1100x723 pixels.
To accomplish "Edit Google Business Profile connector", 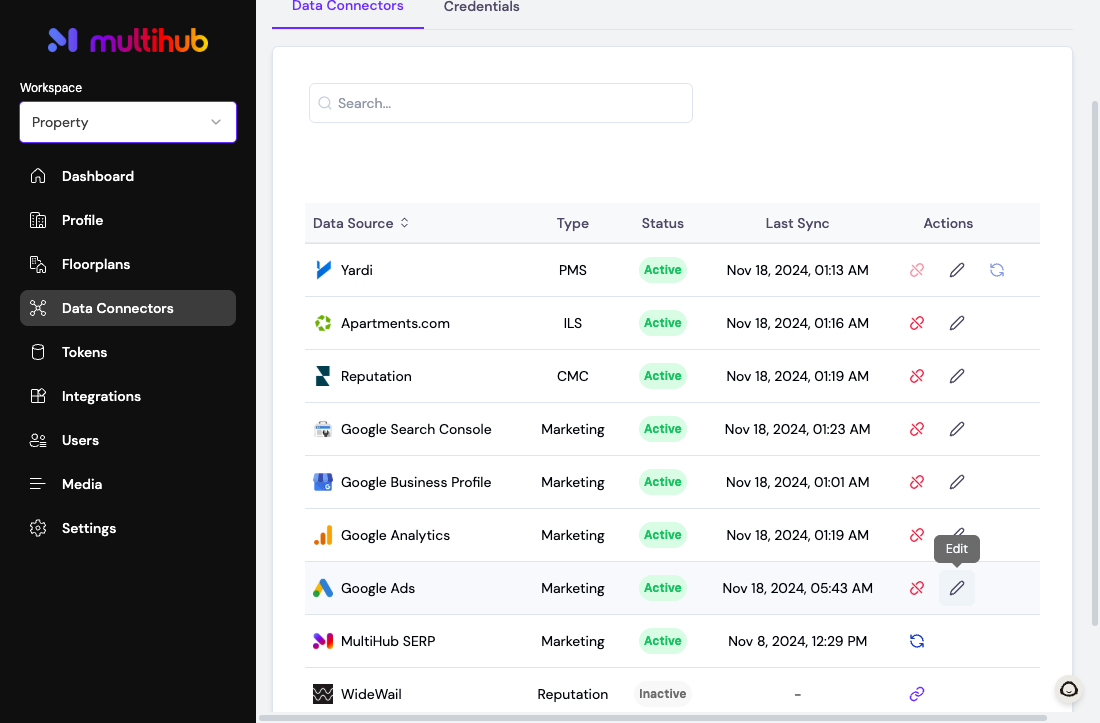I will coord(957,482).
